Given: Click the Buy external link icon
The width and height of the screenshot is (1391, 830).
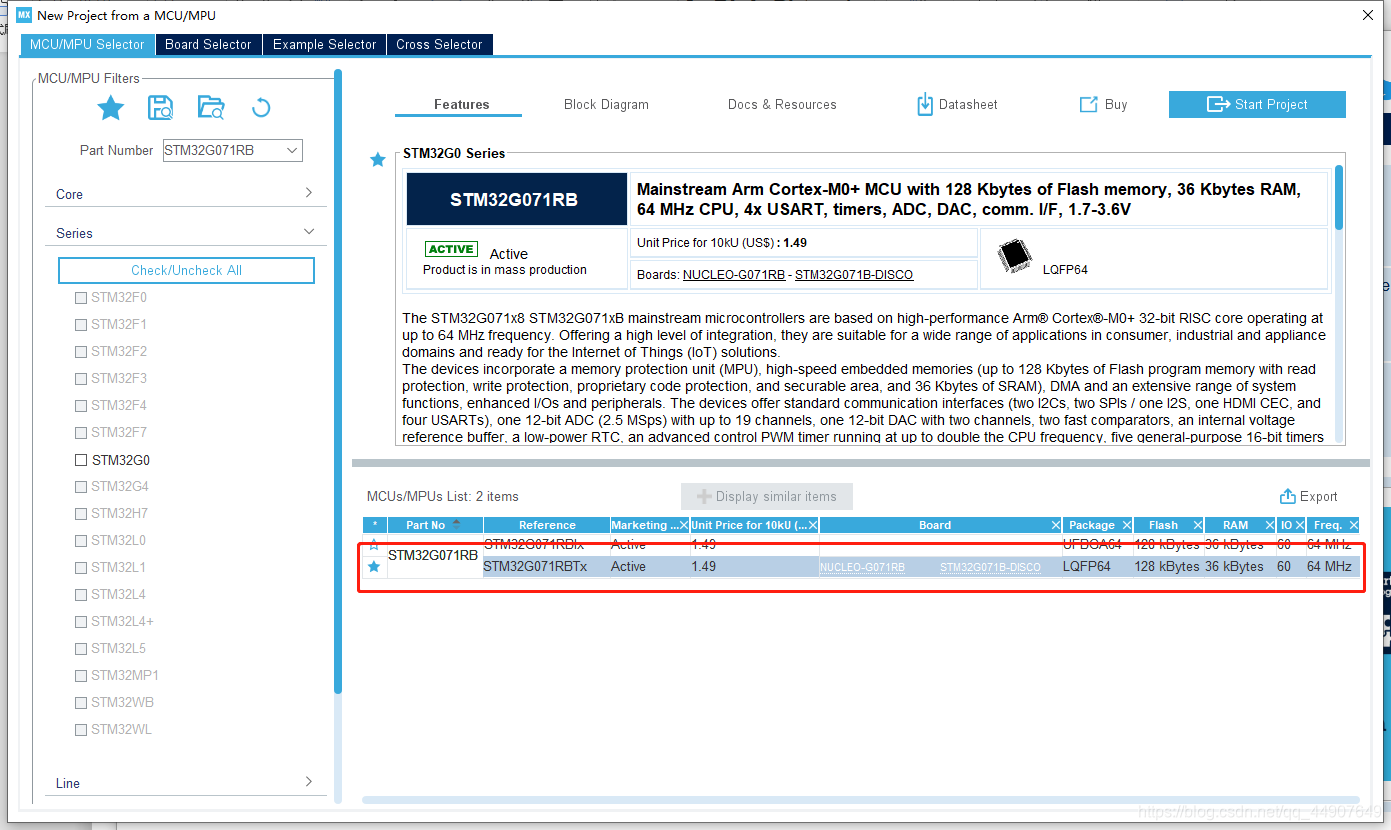Looking at the screenshot, I should [x=1088, y=104].
